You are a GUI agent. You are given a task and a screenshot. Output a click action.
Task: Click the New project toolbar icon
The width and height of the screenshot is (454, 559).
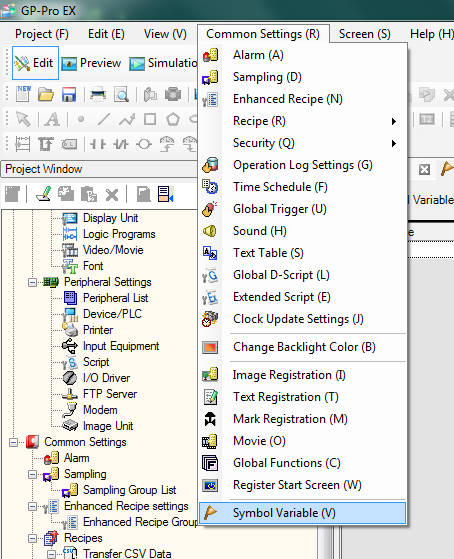[x=23, y=94]
